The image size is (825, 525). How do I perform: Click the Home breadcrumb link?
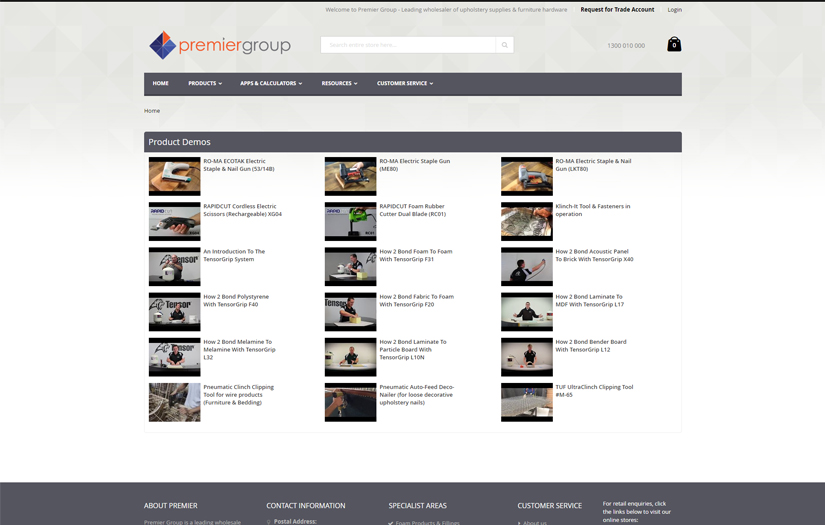point(152,110)
